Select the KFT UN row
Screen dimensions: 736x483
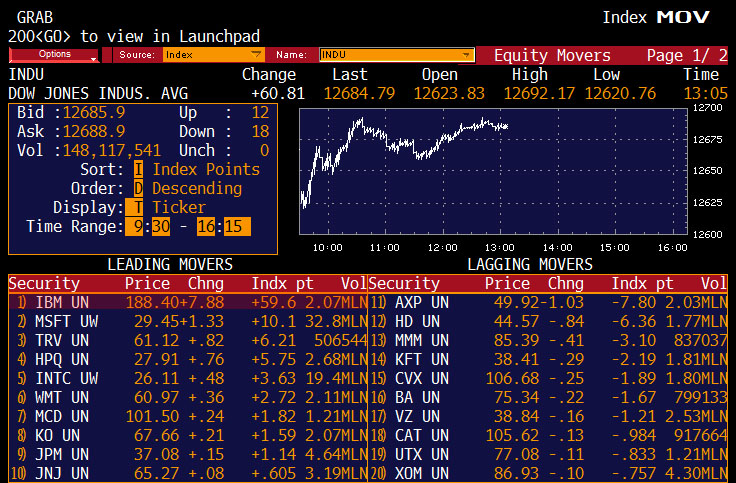point(548,360)
